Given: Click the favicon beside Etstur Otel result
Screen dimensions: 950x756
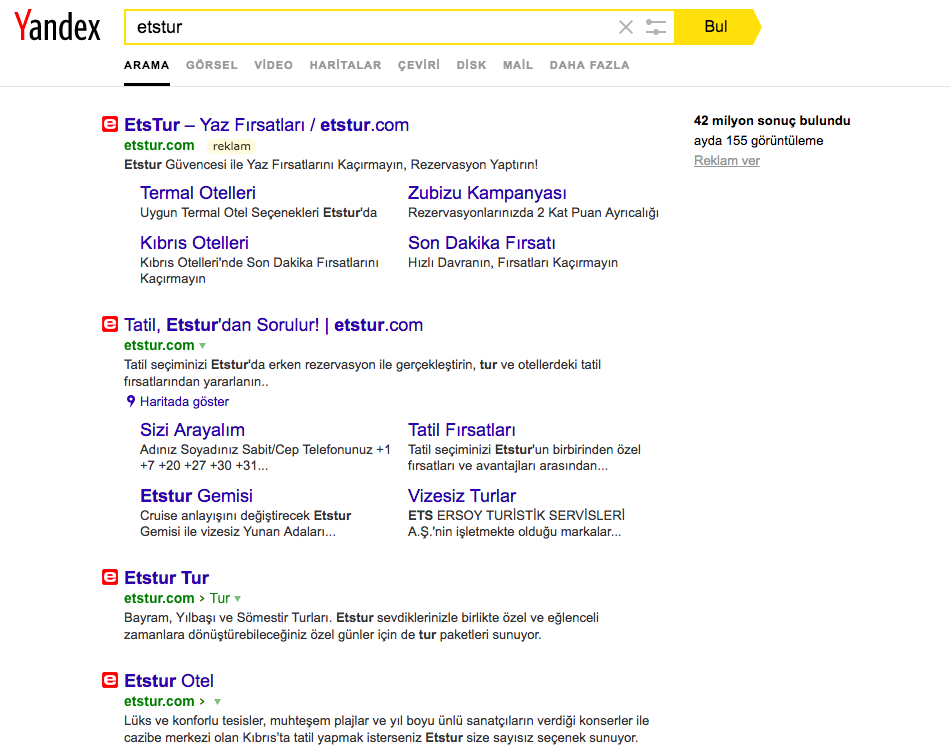Looking at the screenshot, I should tap(110, 680).
